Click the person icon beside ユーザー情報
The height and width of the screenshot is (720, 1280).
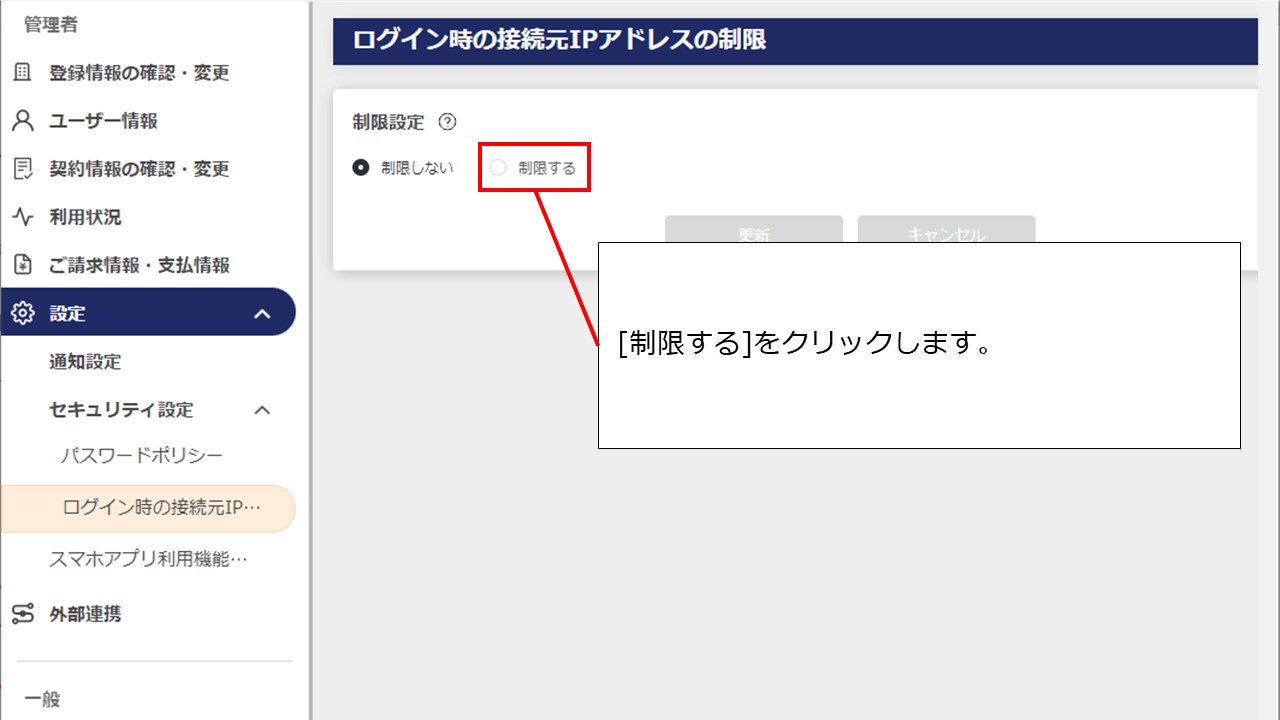click(22, 121)
